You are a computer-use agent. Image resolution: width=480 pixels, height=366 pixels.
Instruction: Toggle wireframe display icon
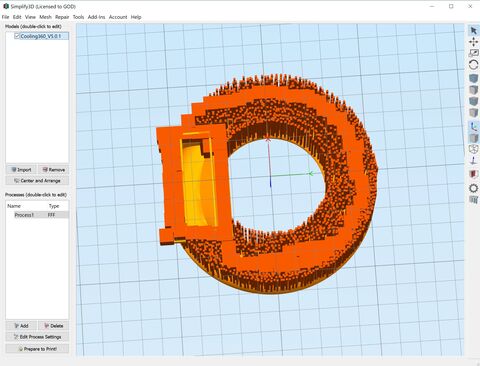coord(473,149)
